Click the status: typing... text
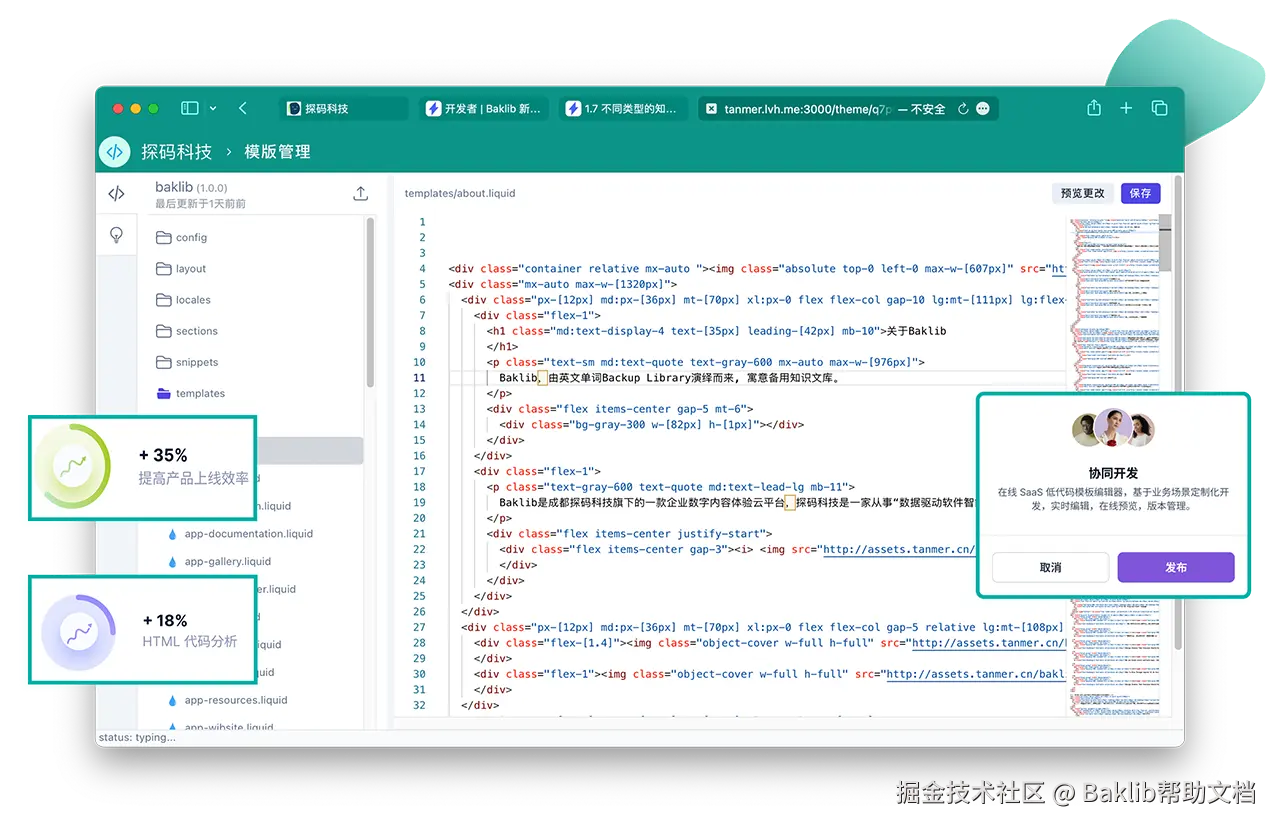Viewport: 1280px width, 830px height. click(x=137, y=737)
